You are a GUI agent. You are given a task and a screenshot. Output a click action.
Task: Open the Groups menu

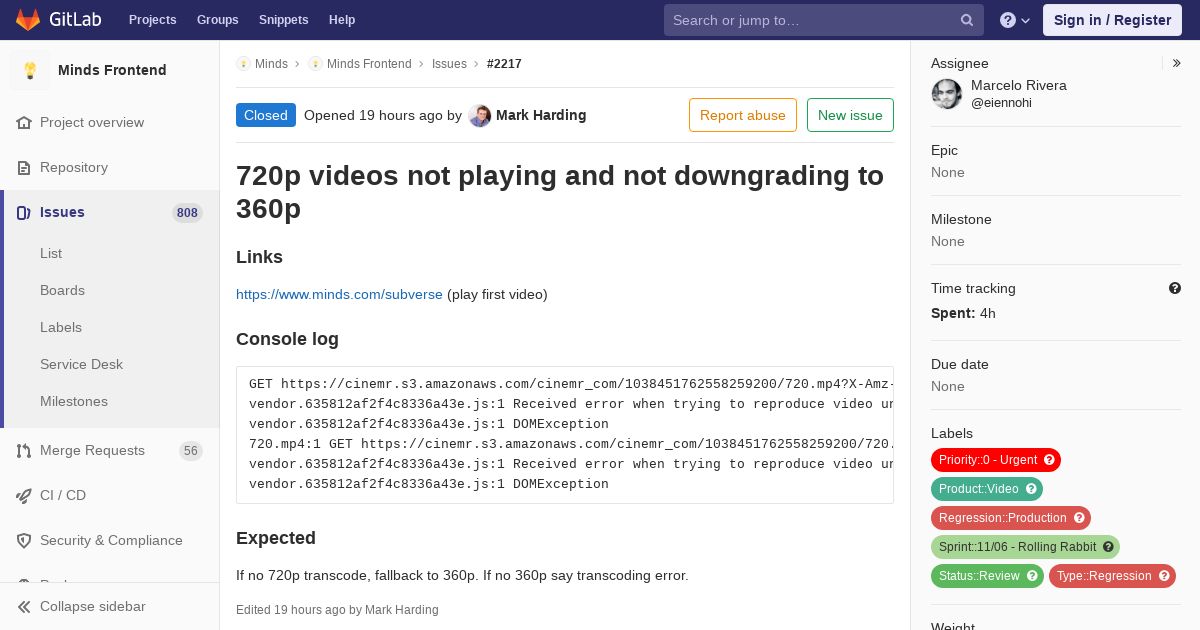pos(217,20)
